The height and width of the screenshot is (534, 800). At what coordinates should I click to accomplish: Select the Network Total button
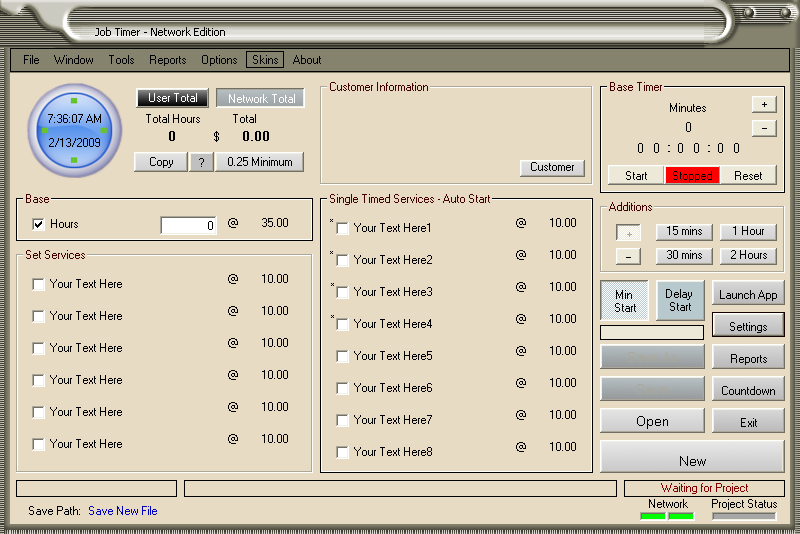[261, 98]
